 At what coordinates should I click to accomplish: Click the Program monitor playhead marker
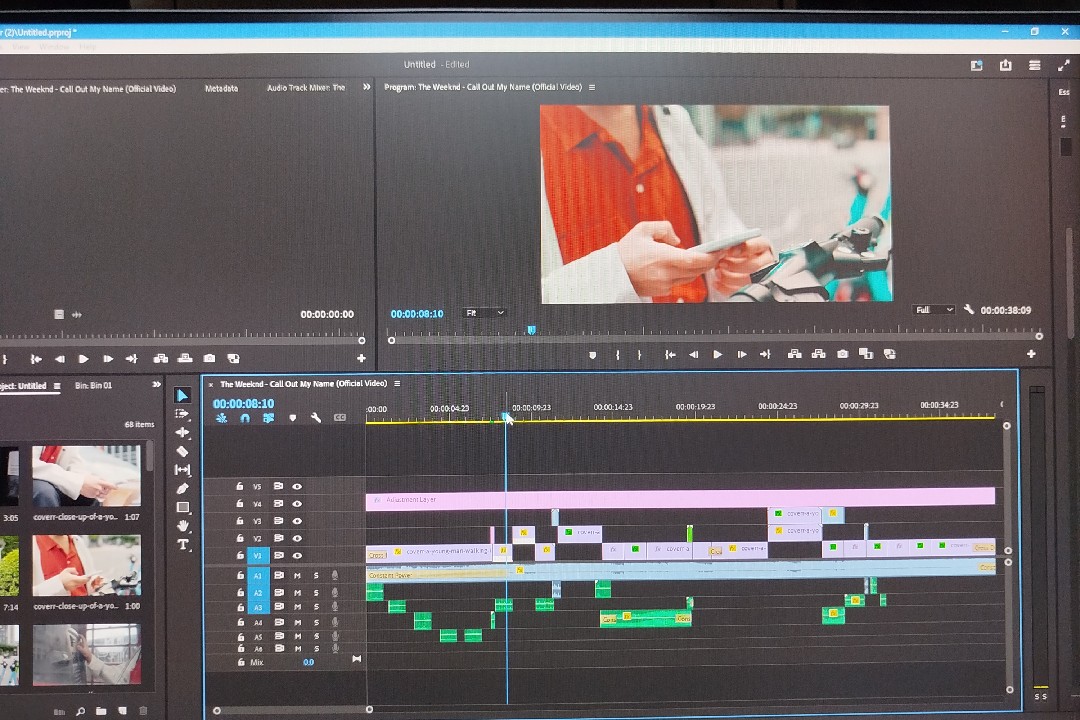[531, 329]
